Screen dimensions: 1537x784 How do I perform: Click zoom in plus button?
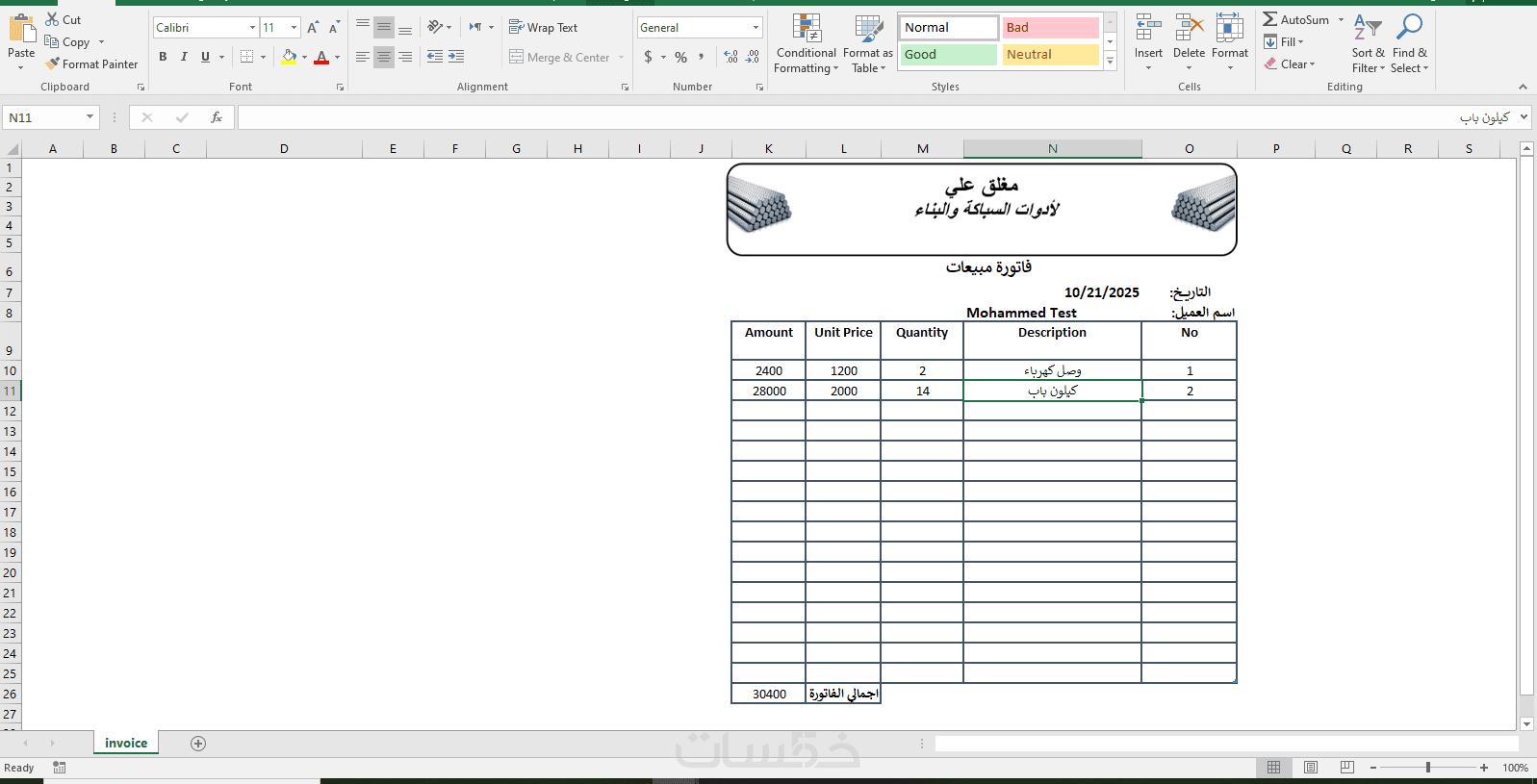click(1484, 768)
